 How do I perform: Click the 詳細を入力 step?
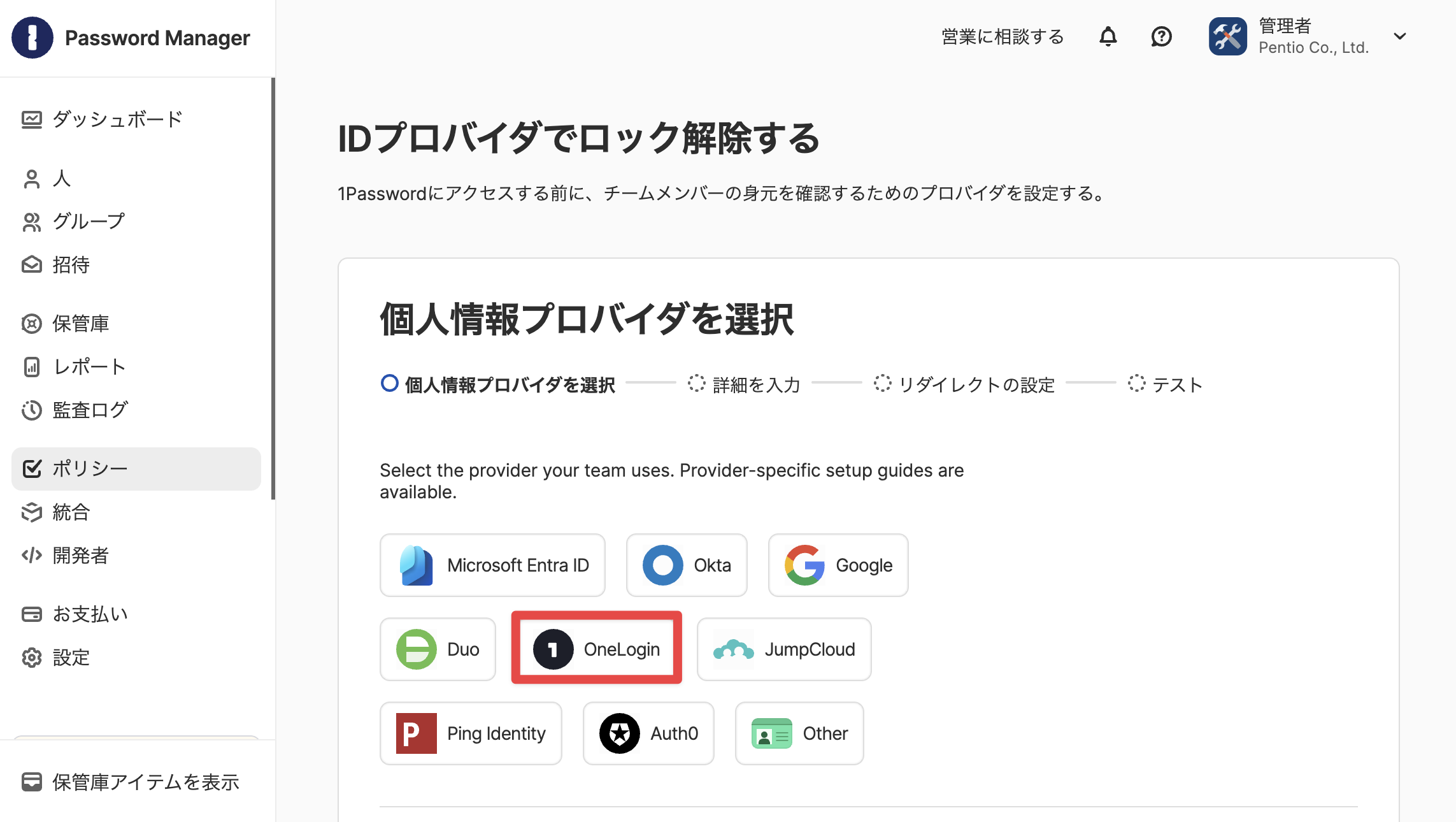point(744,384)
